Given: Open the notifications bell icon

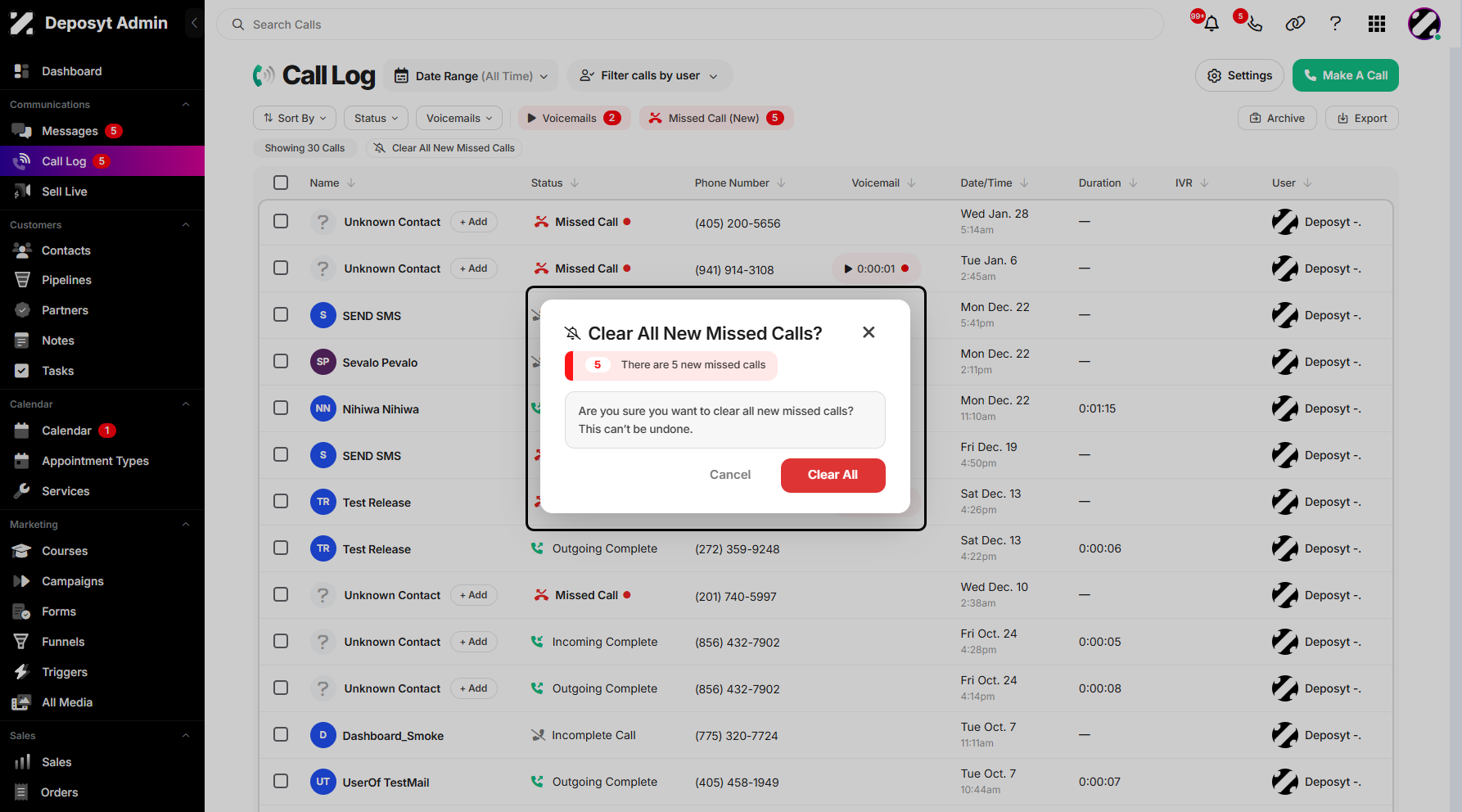Looking at the screenshot, I should click(1212, 24).
